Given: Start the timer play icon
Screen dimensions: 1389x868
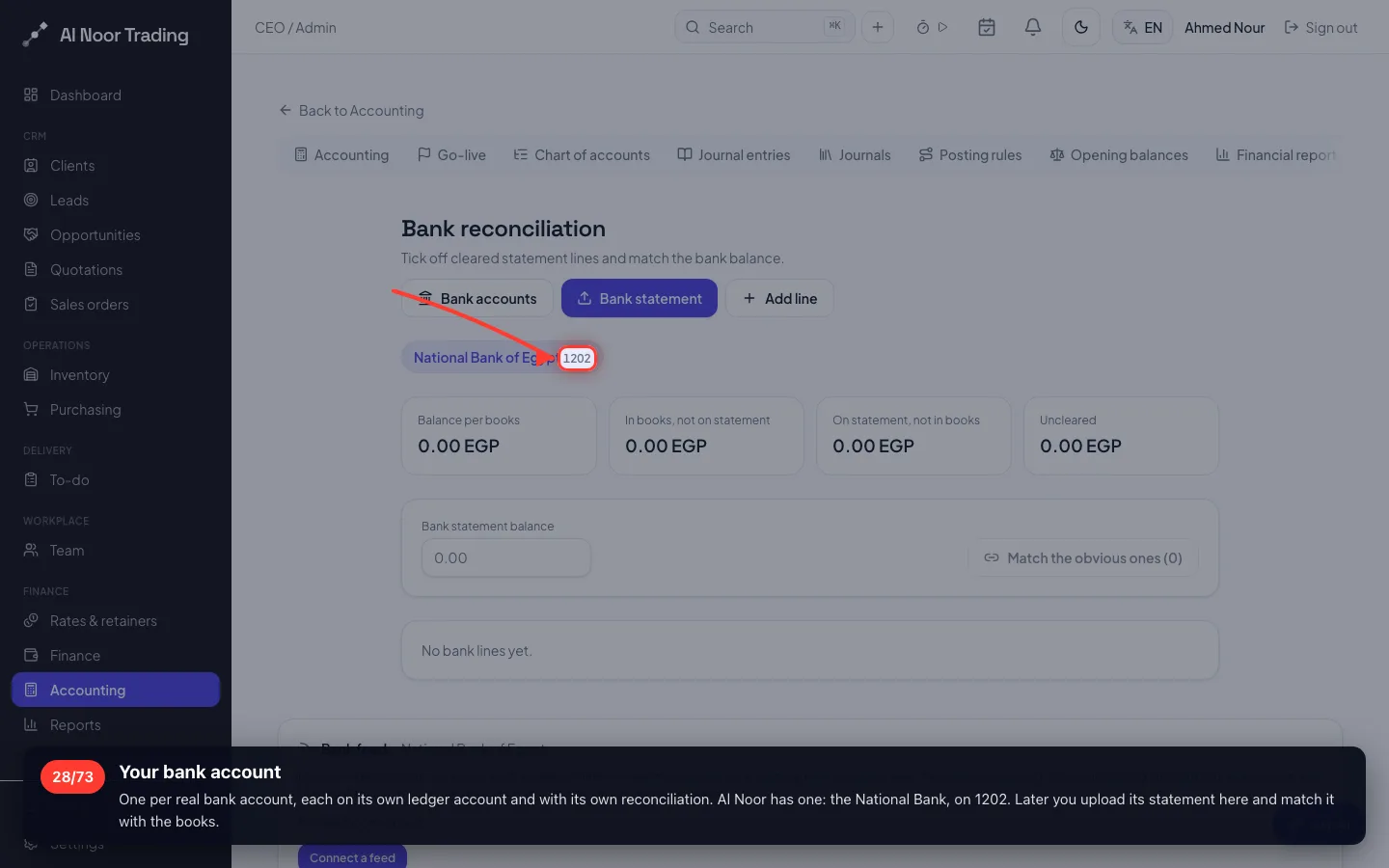Looking at the screenshot, I should point(943,27).
